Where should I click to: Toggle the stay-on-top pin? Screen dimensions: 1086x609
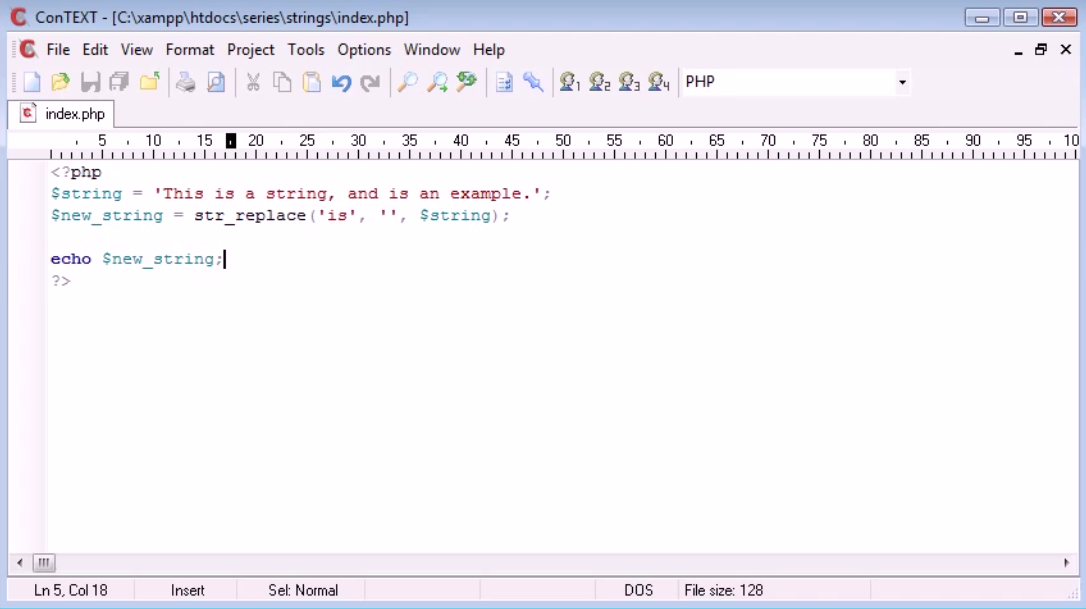click(x=534, y=82)
